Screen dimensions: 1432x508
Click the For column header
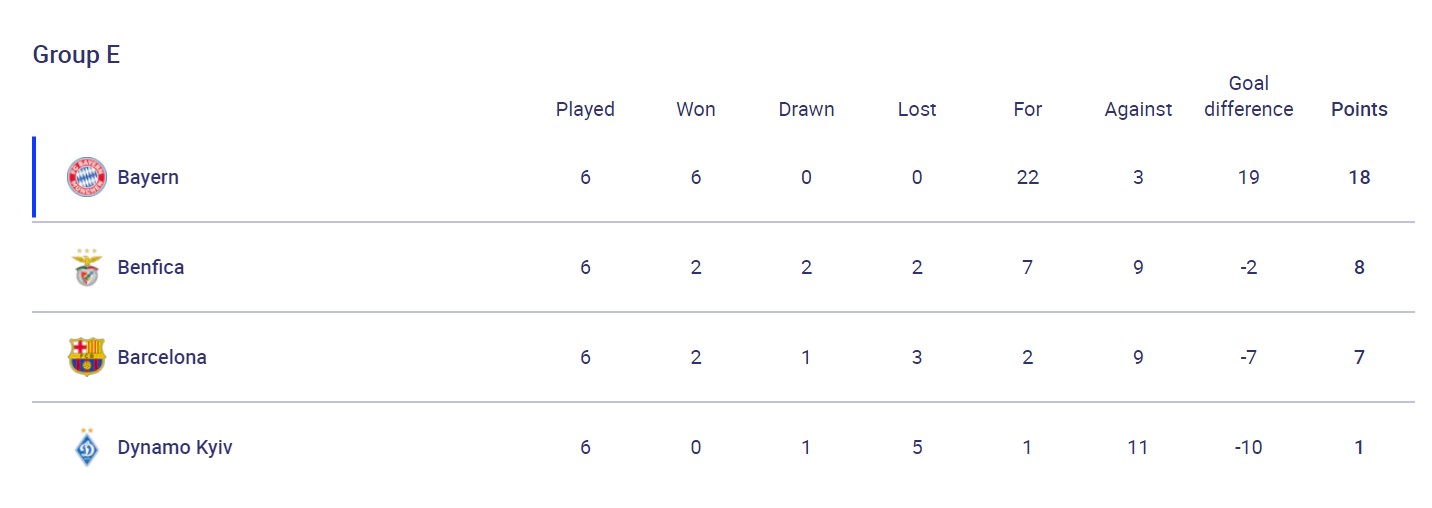click(1028, 109)
